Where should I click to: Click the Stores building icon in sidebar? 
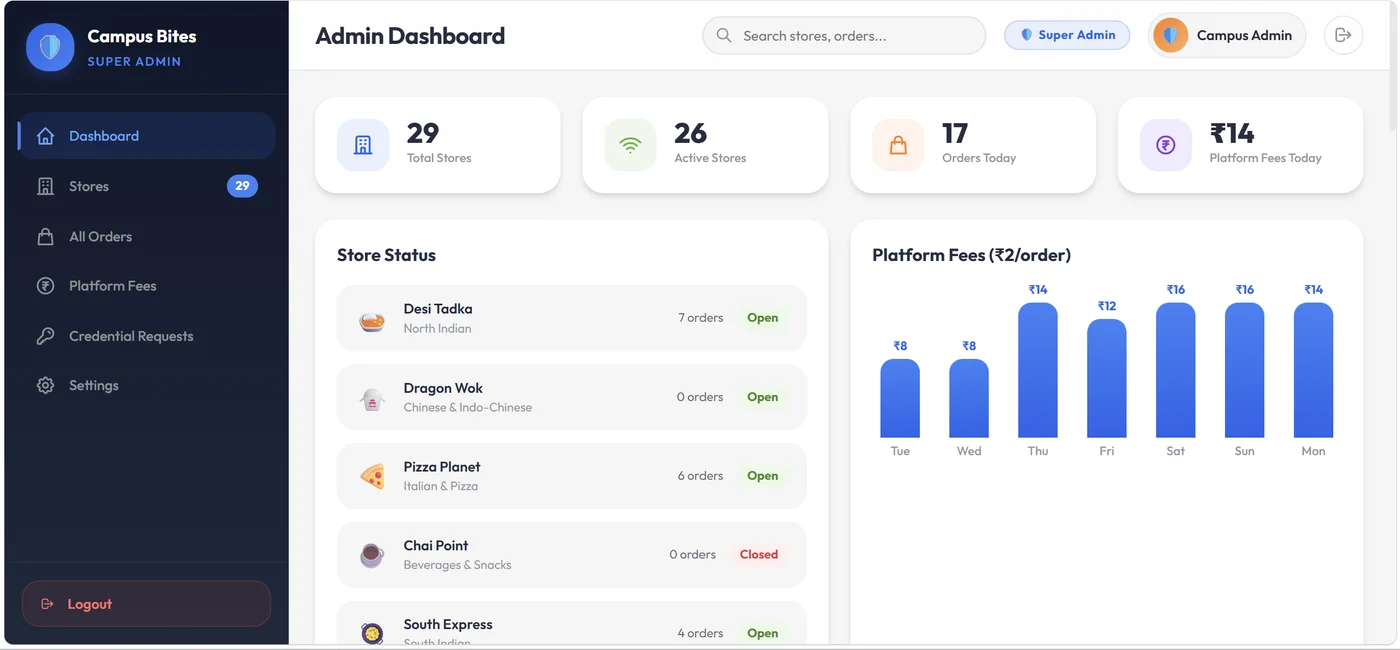[x=45, y=186]
